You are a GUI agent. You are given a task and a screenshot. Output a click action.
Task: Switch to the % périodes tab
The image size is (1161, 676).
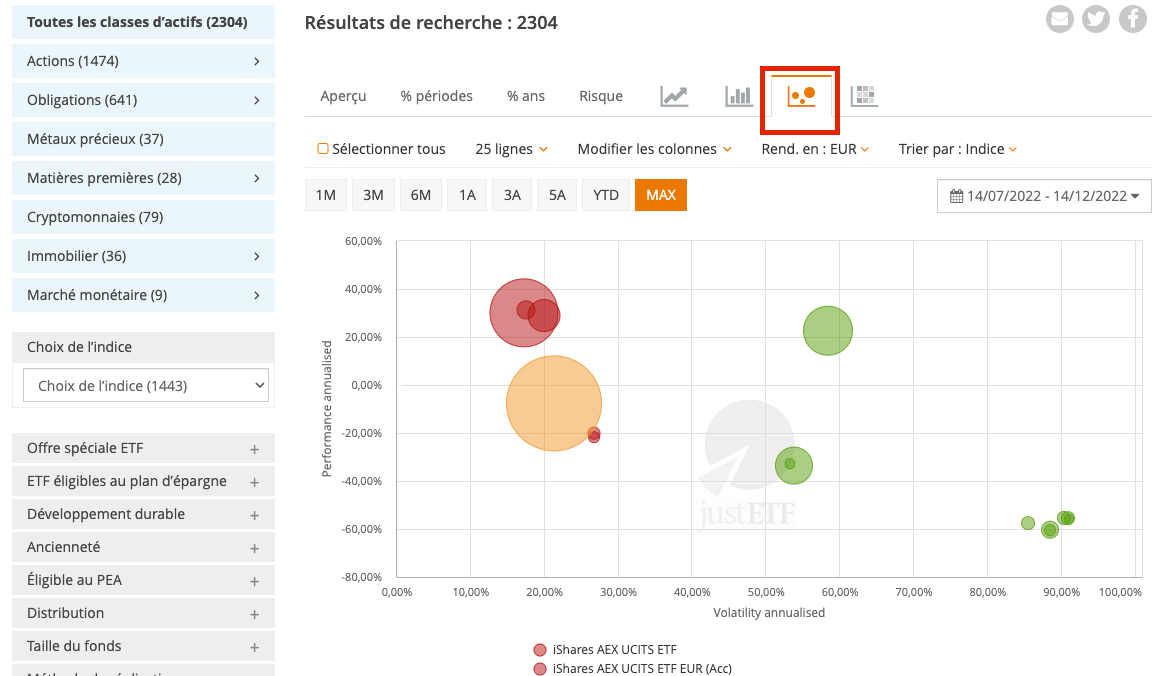point(435,96)
